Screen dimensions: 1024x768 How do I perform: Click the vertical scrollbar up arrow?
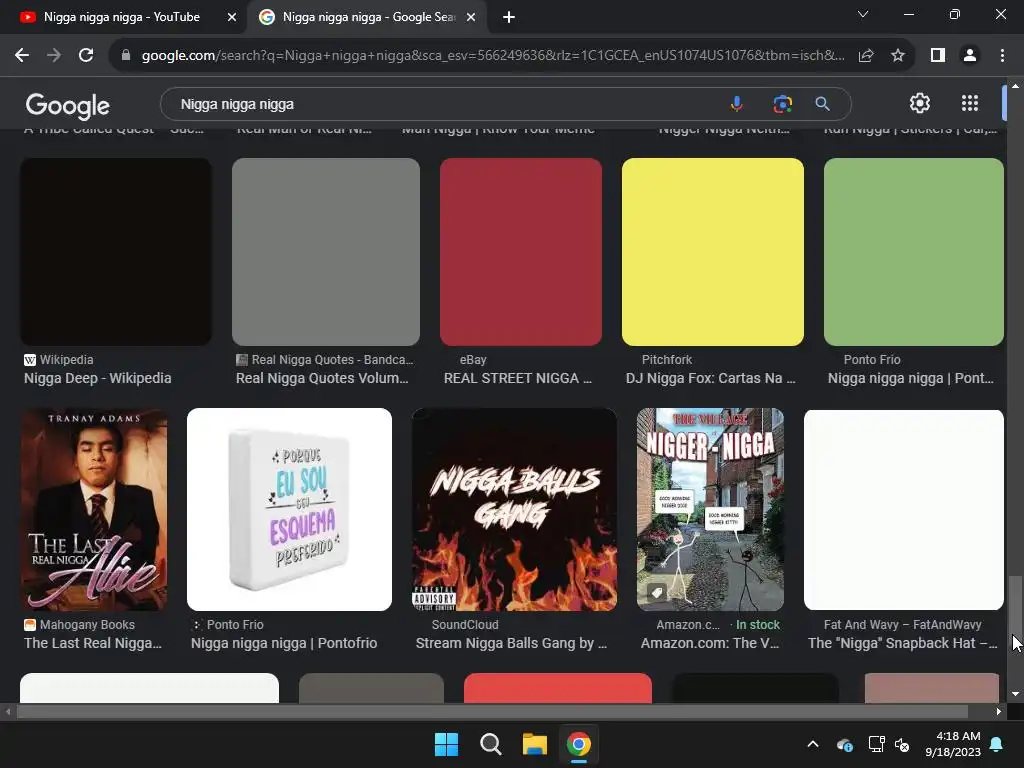pos(1015,86)
